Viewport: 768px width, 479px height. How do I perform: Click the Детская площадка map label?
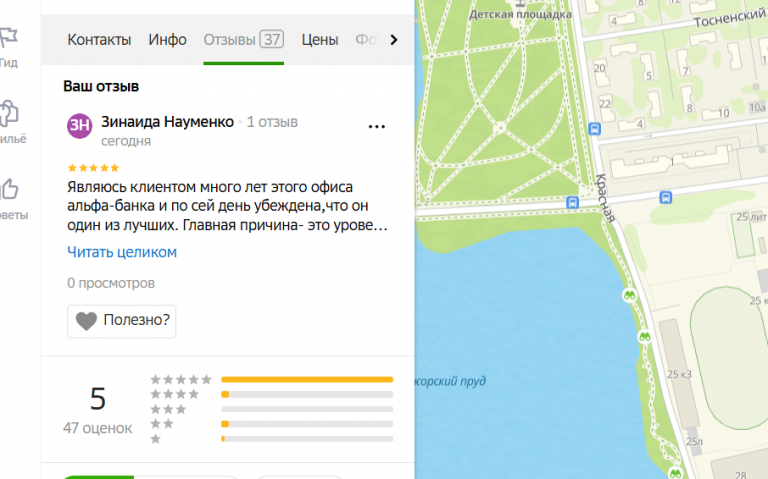(x=520, y=14)
